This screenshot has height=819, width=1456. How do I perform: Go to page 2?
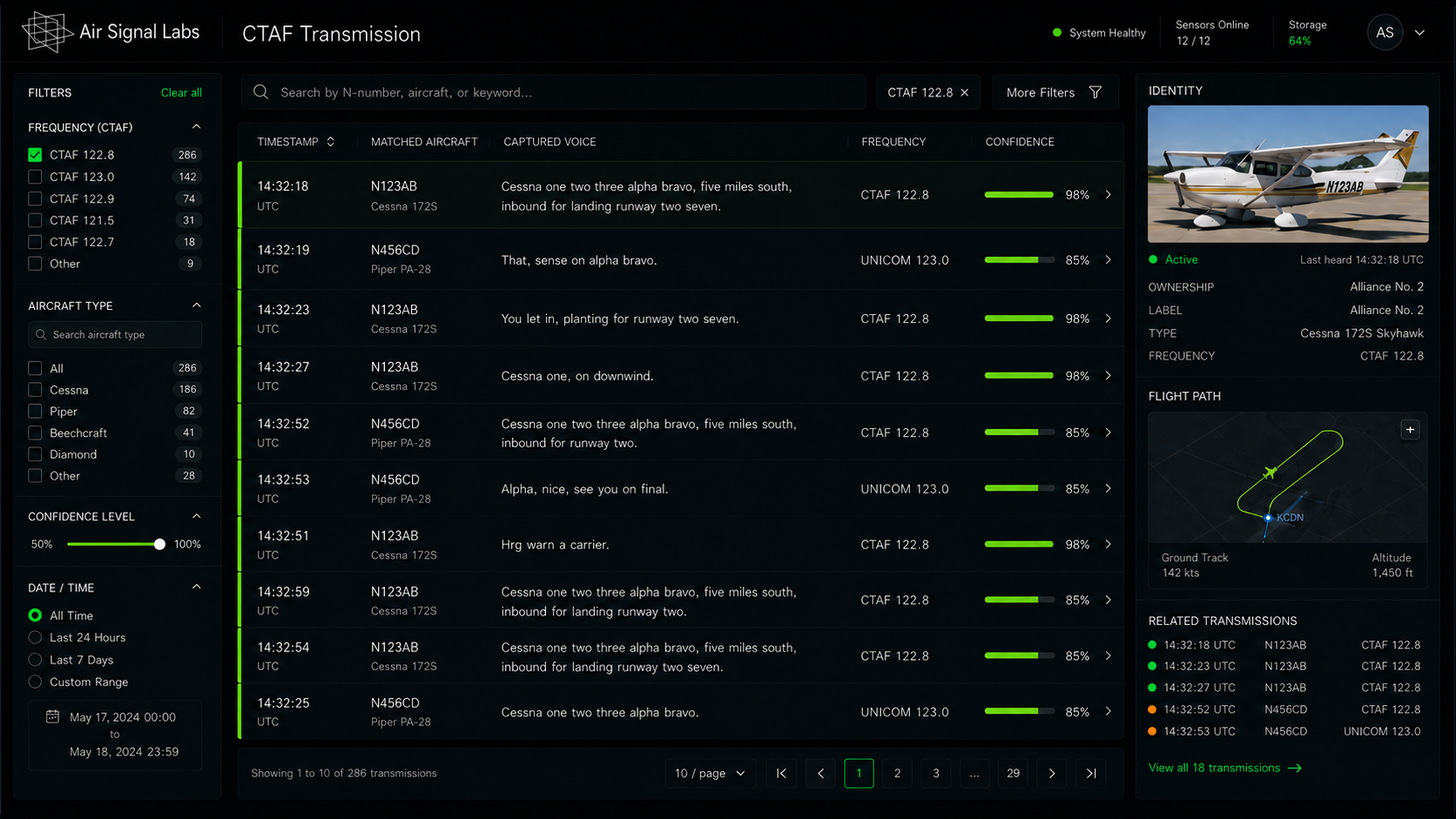pyautogui.click(x=897, y=773)
